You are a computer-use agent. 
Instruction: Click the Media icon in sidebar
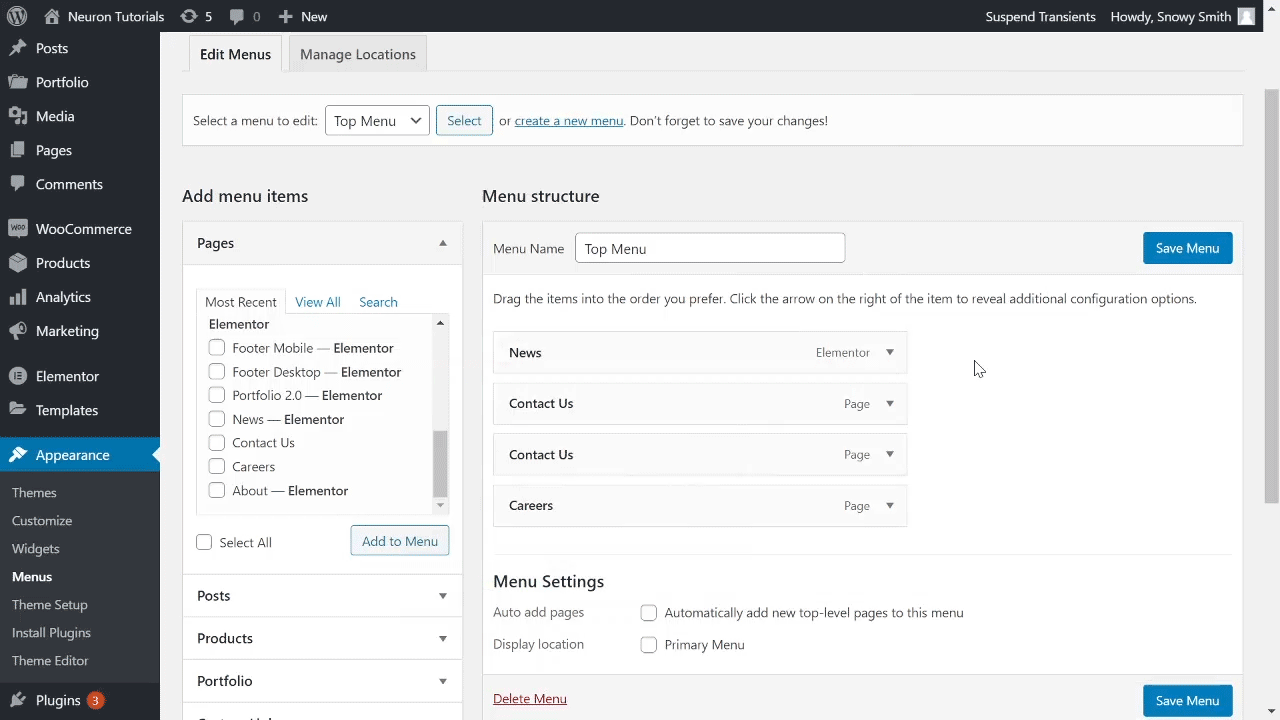tap(17, 116)
